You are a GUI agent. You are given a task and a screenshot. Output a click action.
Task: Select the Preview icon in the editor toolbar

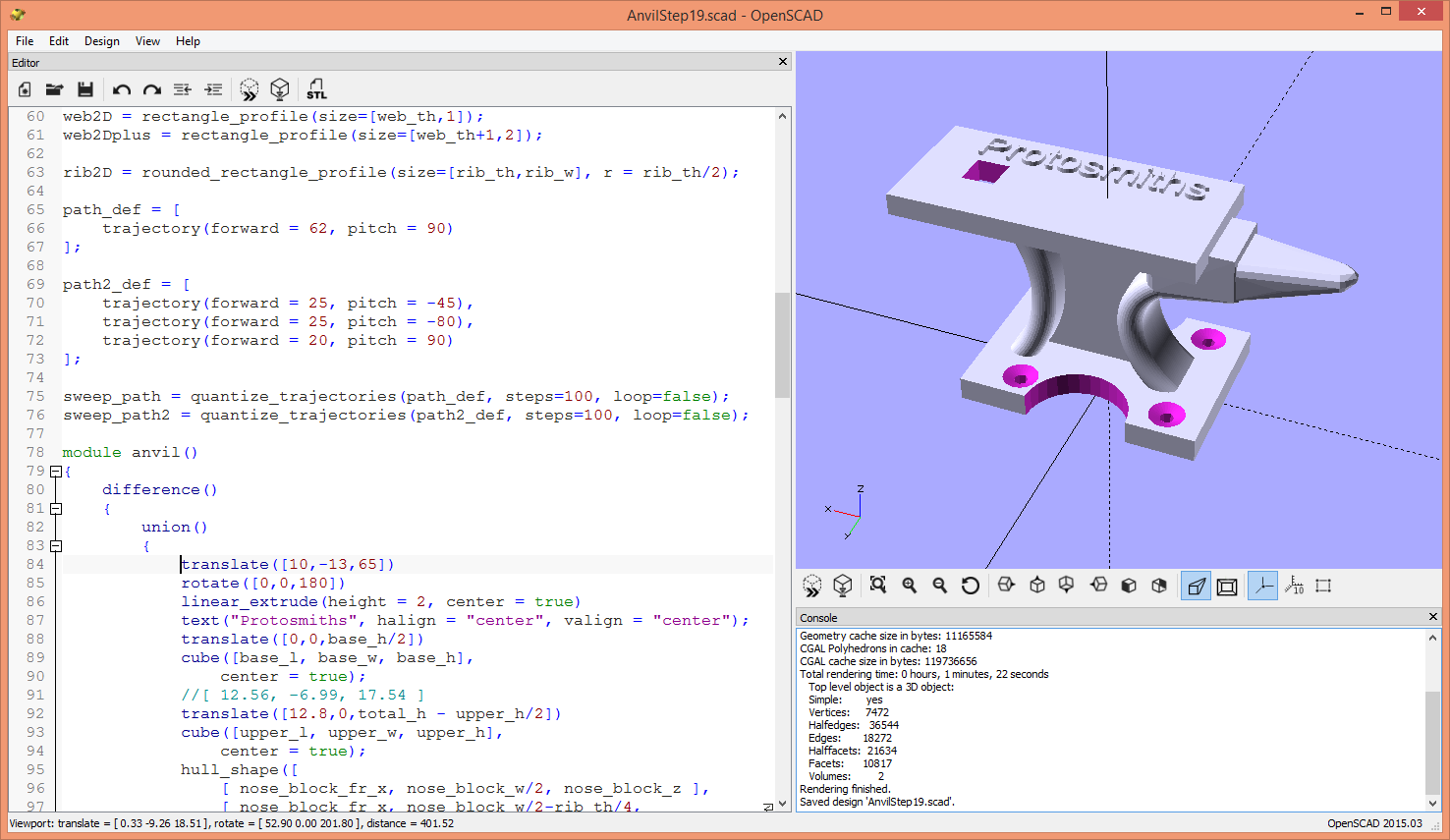coord(249,89)
